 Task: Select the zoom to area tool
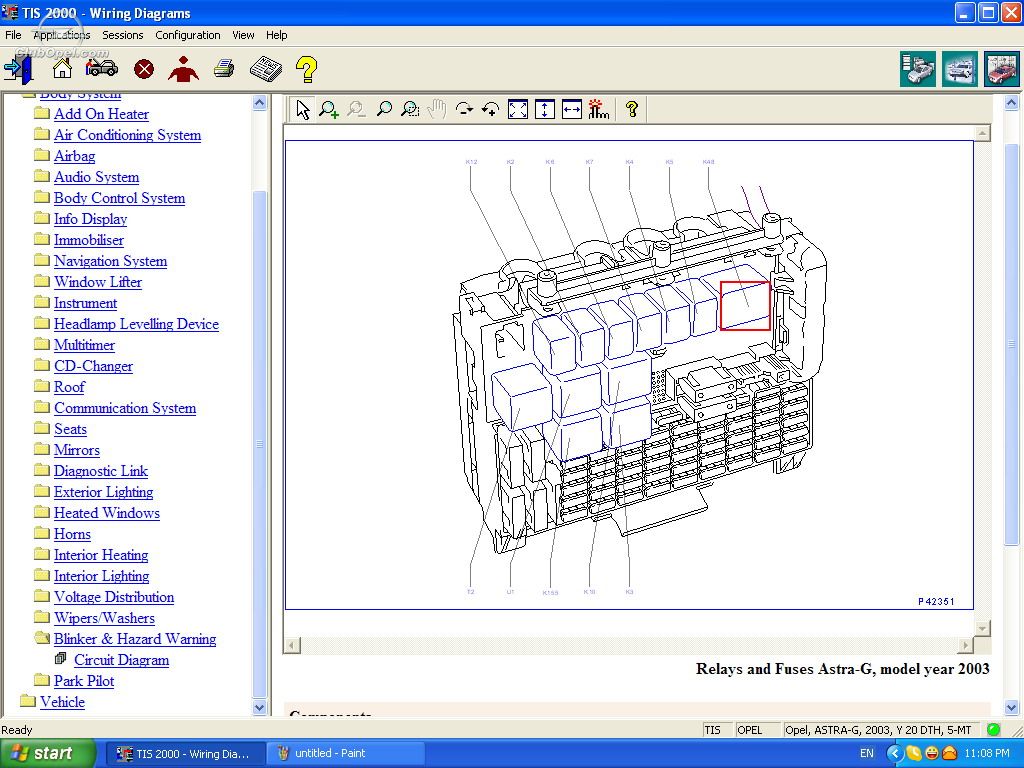[x=410, y=109]
